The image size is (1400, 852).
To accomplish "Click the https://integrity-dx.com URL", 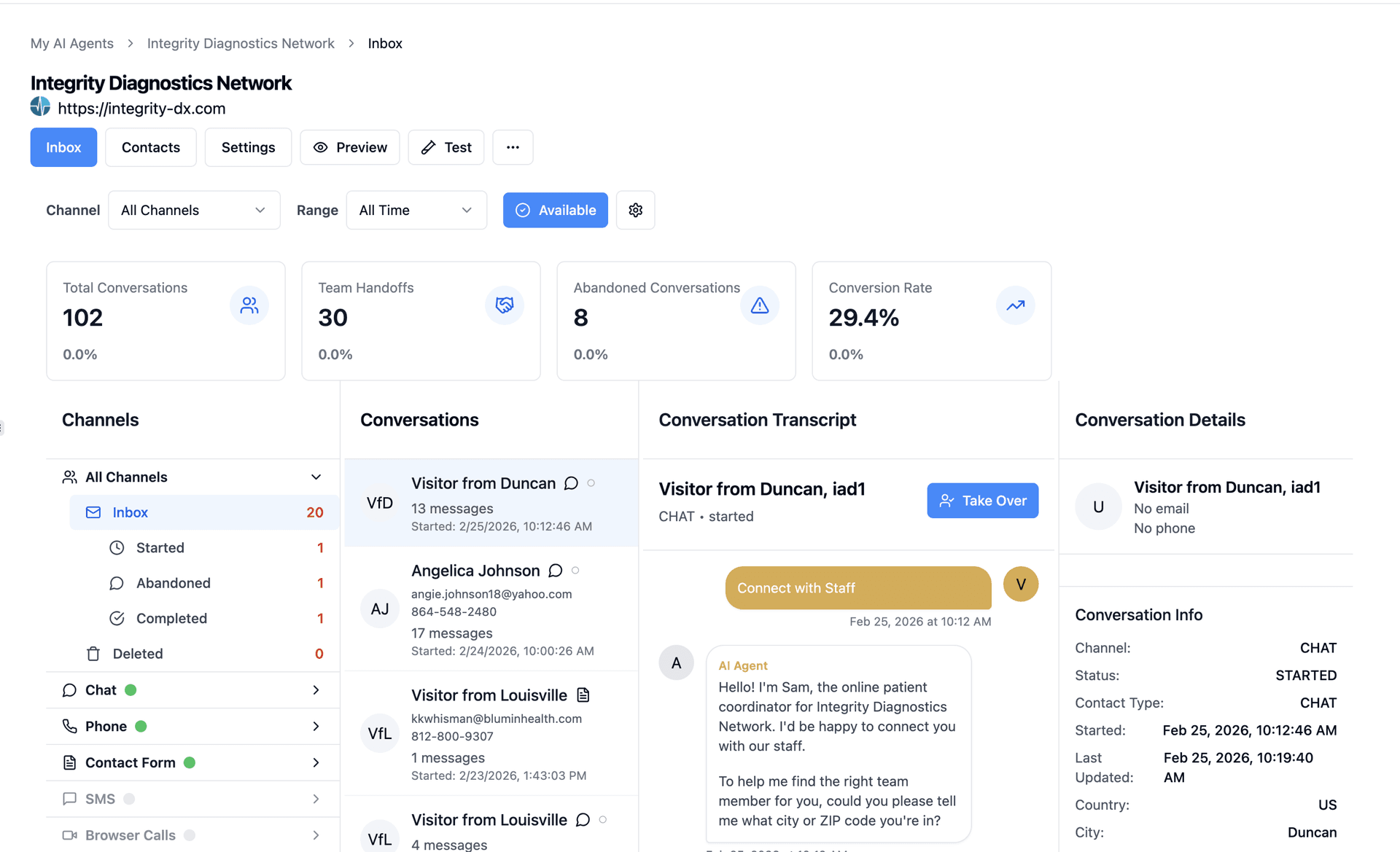I will click(141, 109).
